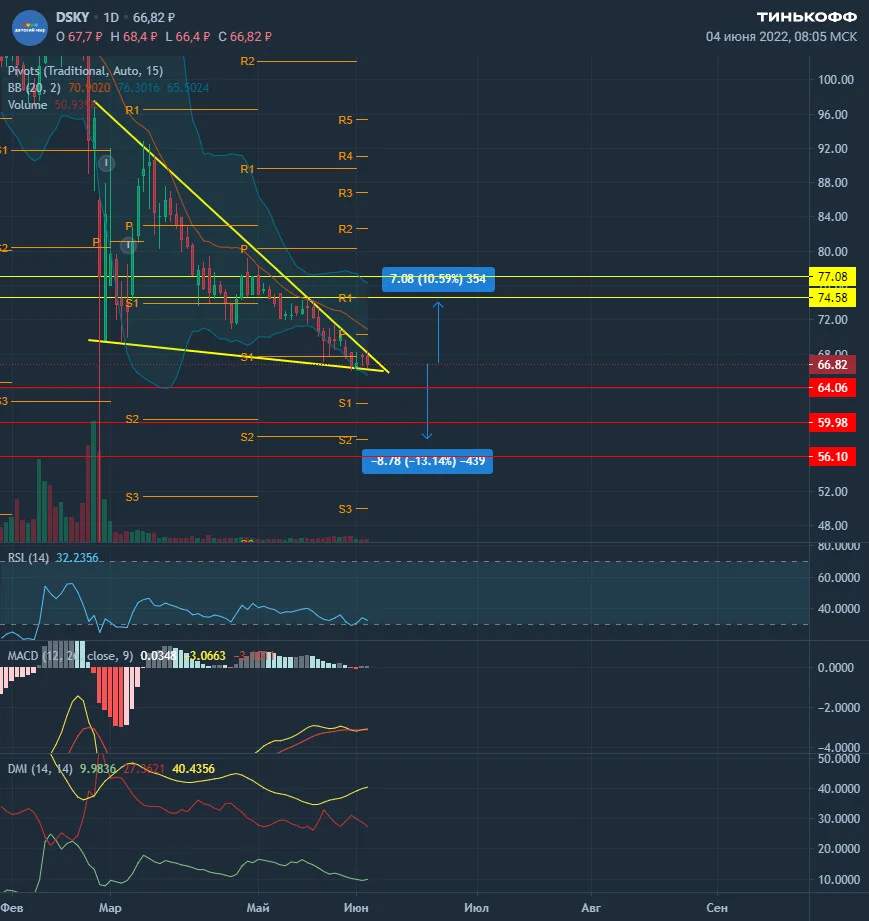Click the ТИНЬКОФФ brand logo
Viewport: 869px width, 921px height.
tap(806, 17)
